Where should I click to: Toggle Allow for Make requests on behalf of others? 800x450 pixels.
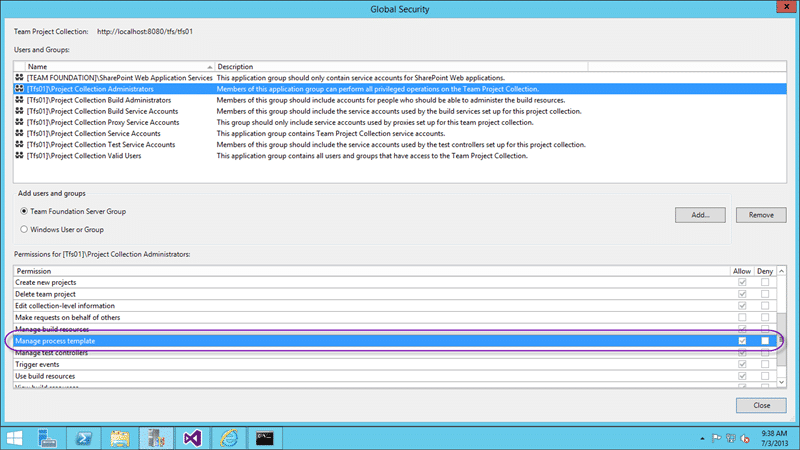tap(742, 317)
